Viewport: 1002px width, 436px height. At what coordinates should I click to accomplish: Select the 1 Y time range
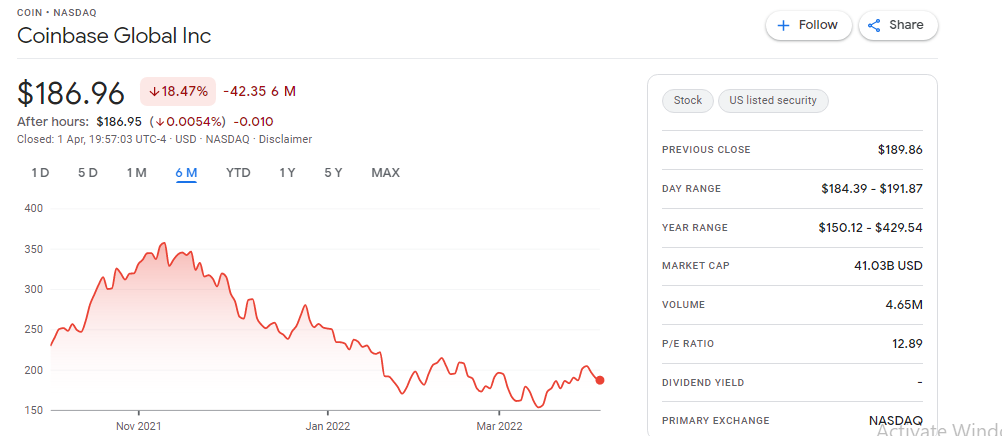(x=287, y=173)
